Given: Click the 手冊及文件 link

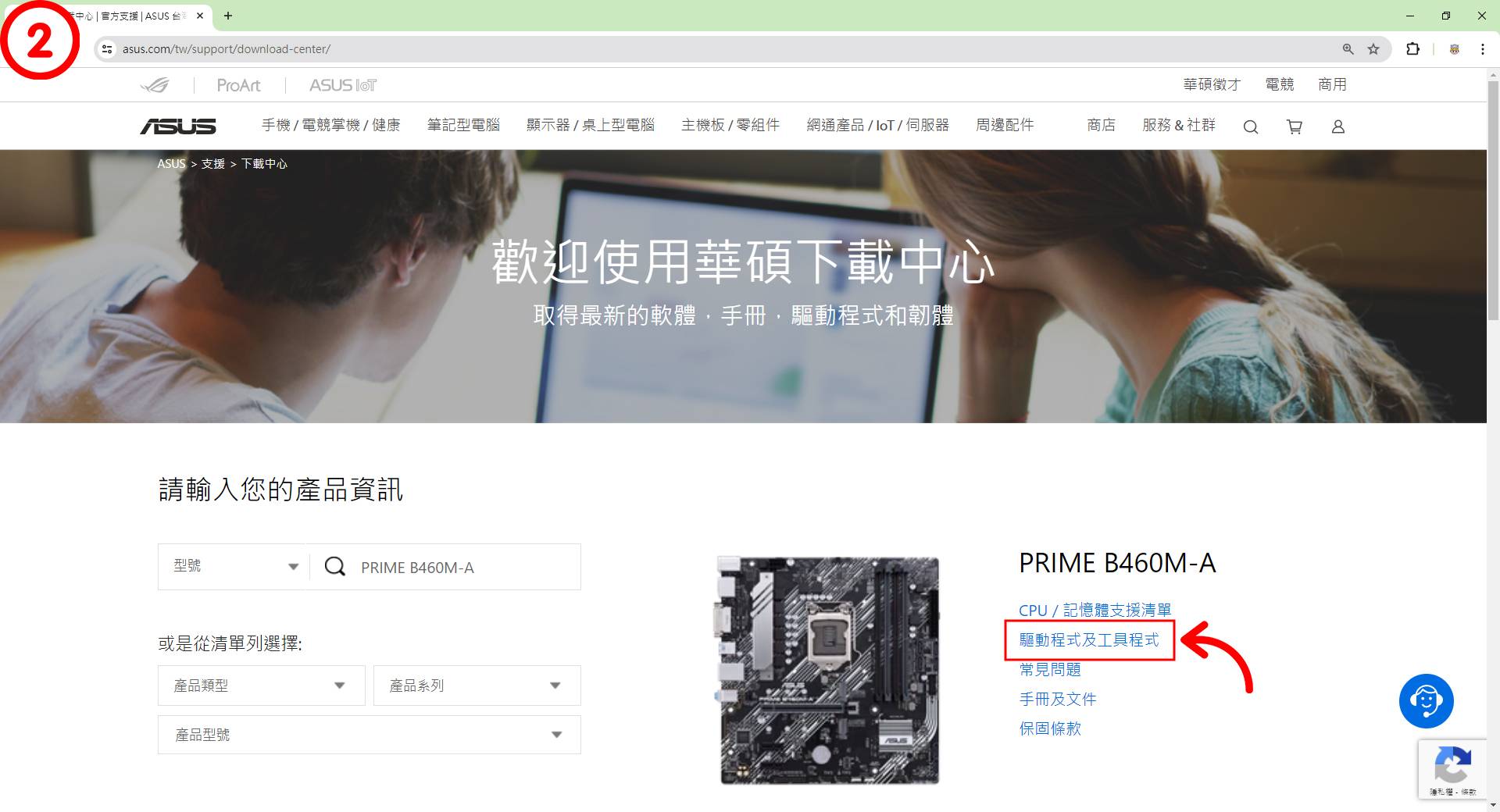Looking at the screenshot, I should pos(1058,699).
